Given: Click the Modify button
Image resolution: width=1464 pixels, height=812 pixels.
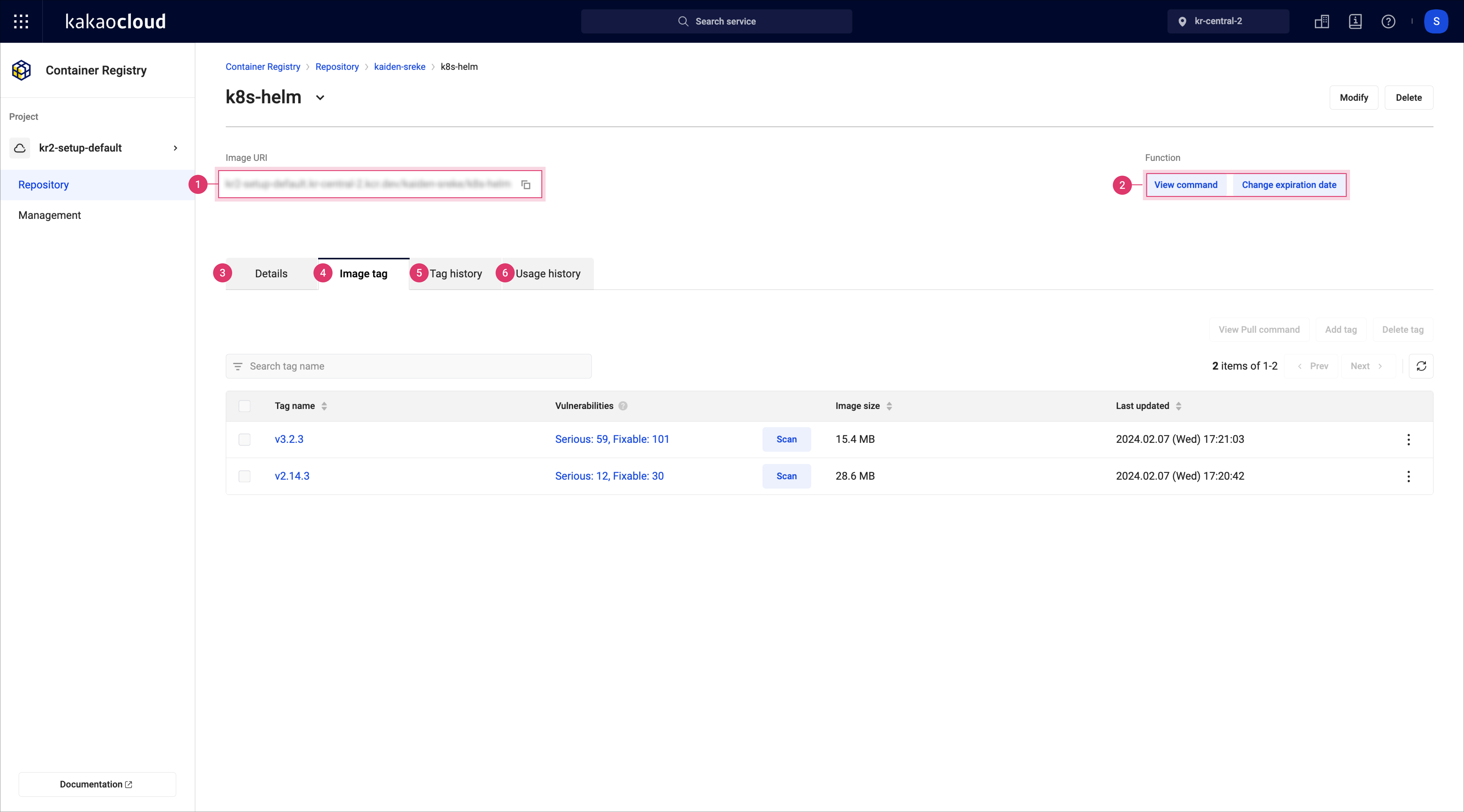Looking at the screenshot, I should (x=1354, y=98).
